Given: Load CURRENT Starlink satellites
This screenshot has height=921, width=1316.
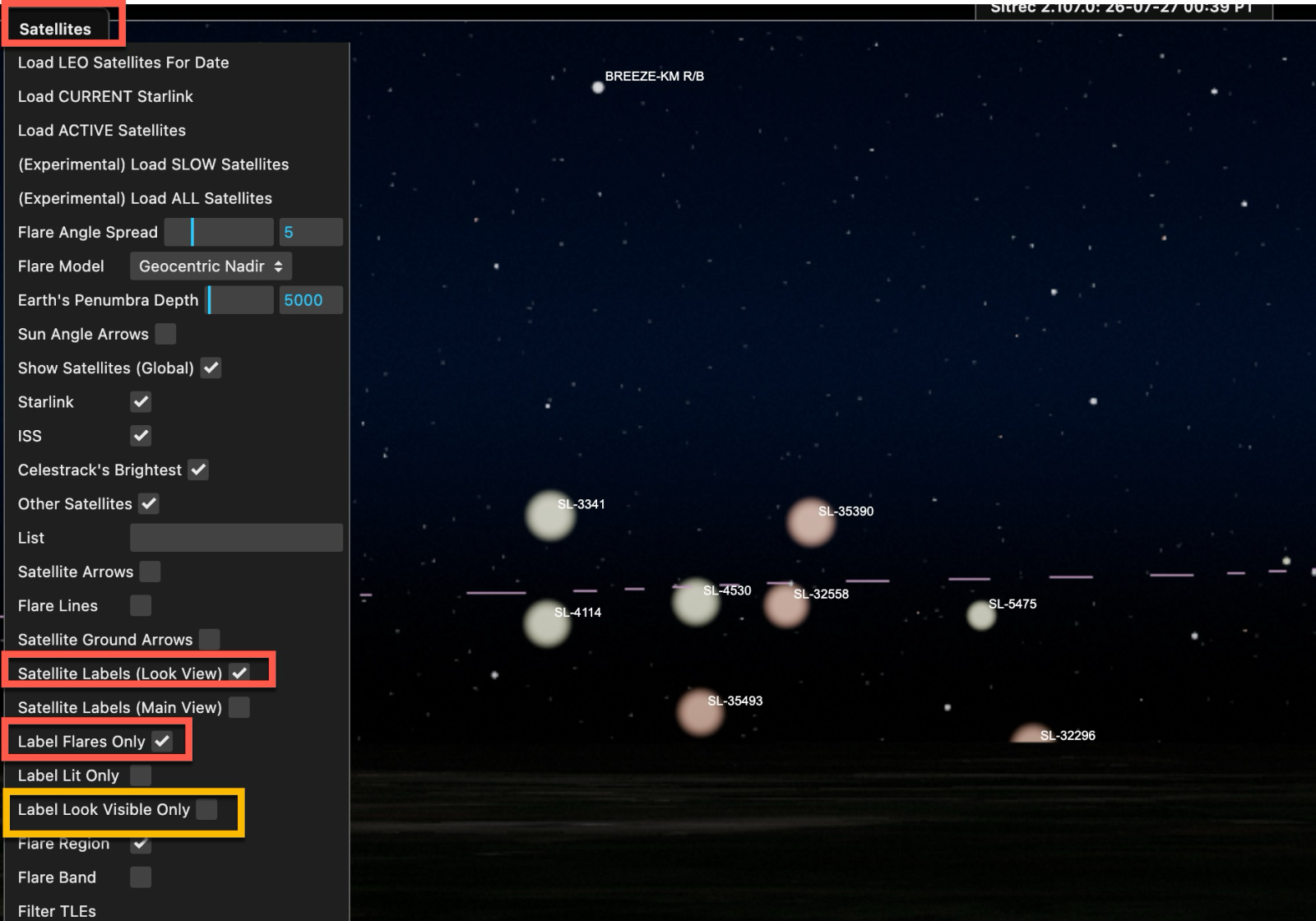Looking at the screenshot, I should pos(105,96).
